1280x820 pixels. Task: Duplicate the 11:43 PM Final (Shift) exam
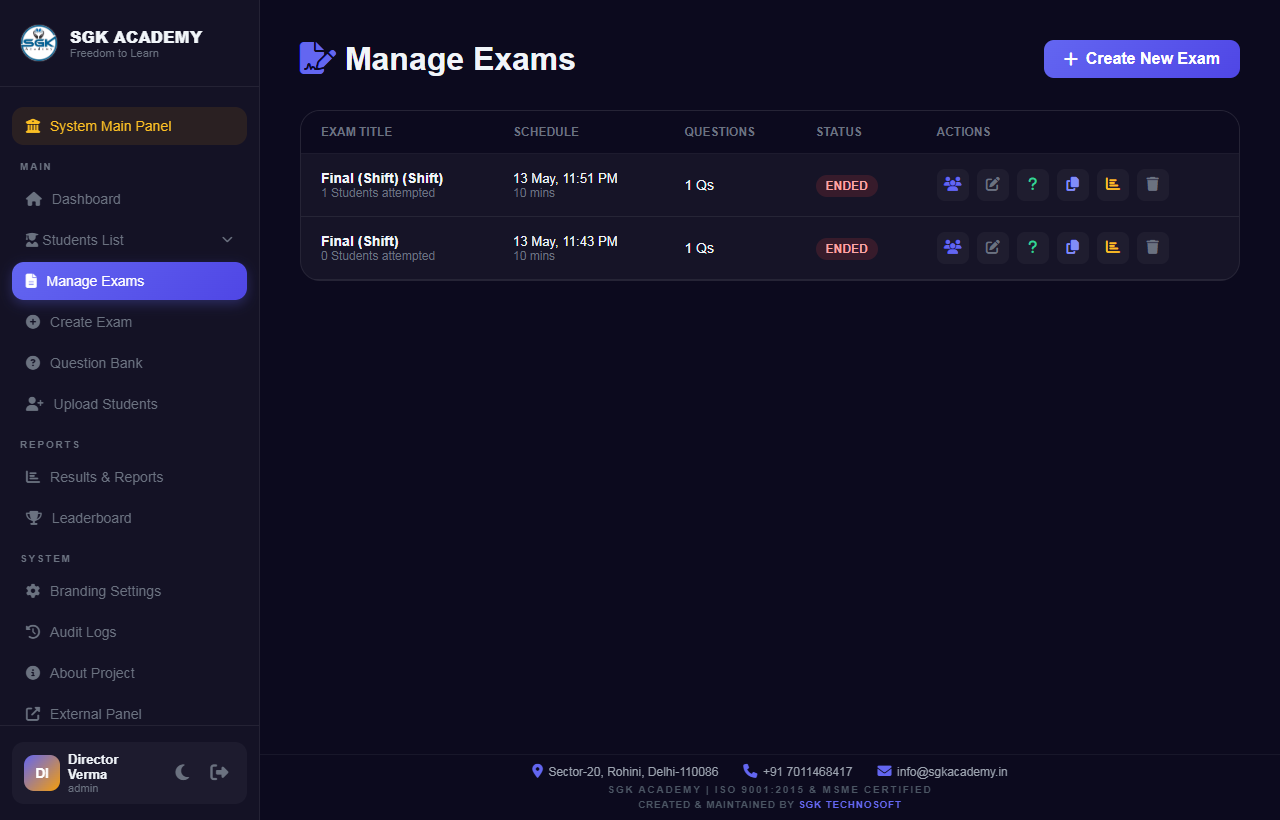click(1073, 248)
